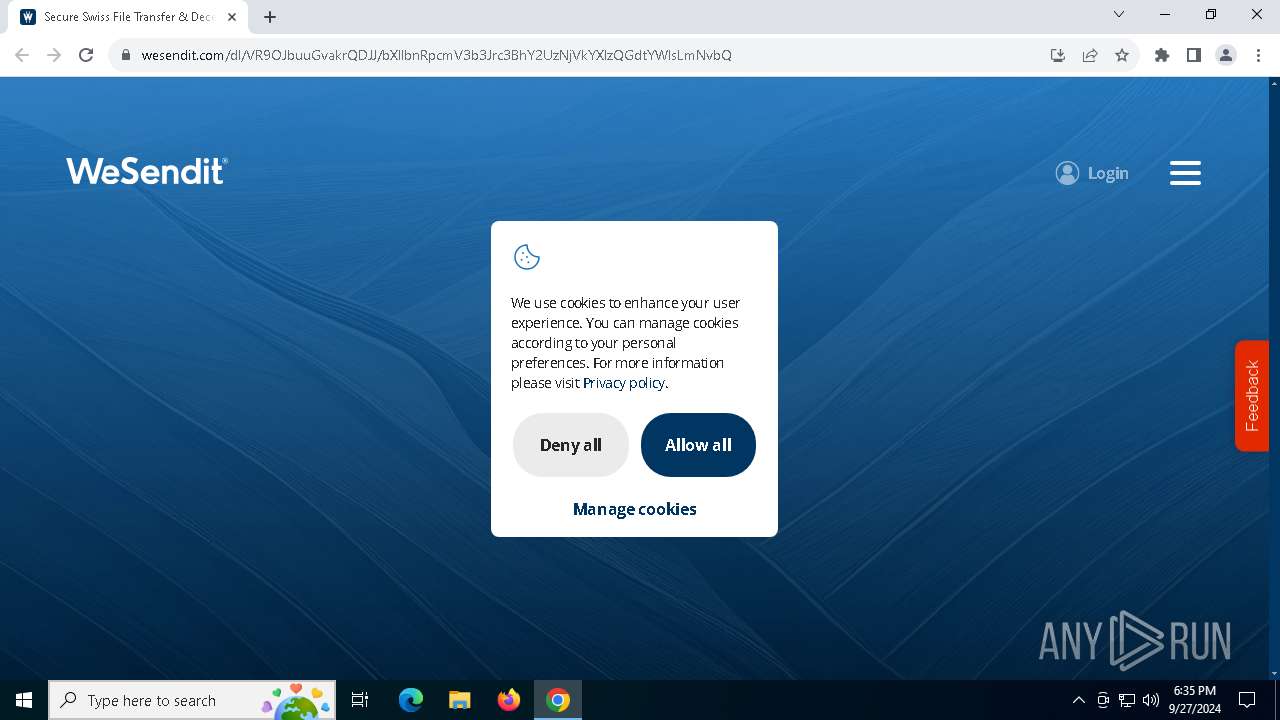This screenshot has width=1280, height=720.
Task: Go forward in browser history
Action: click(54, 55)
